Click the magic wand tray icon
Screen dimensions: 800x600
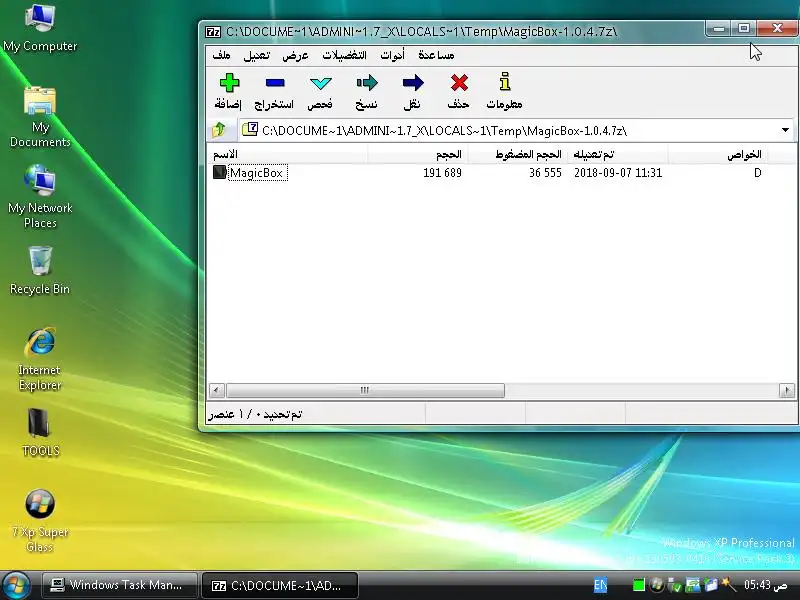click(x=729, y=585)
